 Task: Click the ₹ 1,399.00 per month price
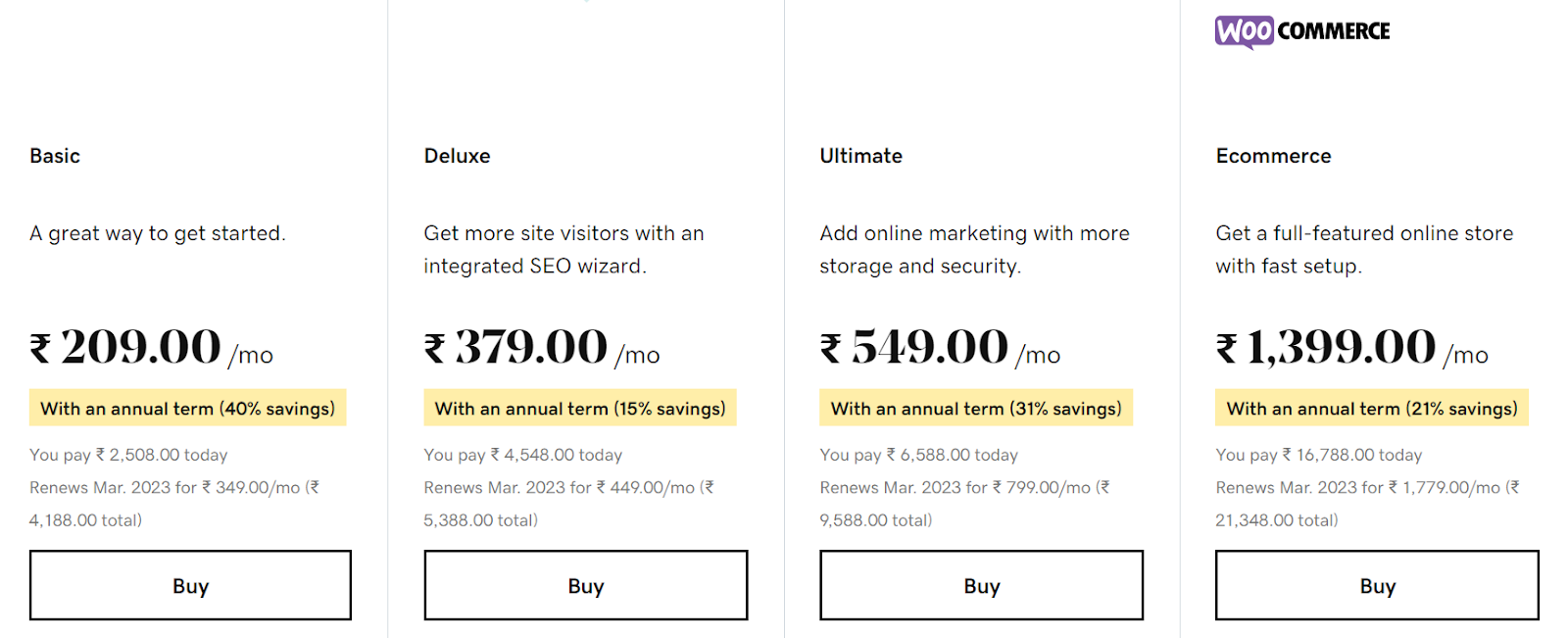[1350, 348]
